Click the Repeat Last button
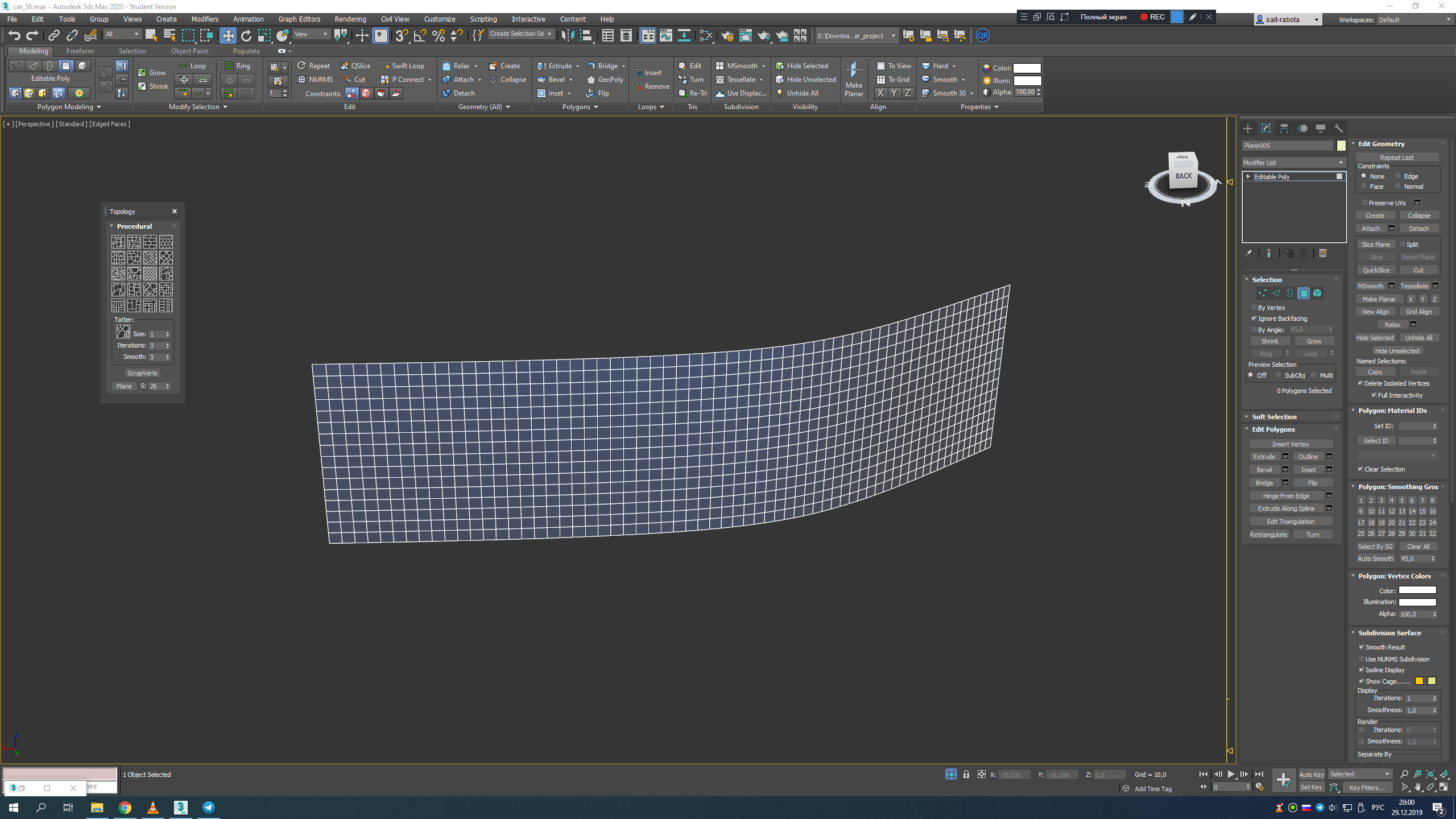The image size is (1456, 819). 1396,158
